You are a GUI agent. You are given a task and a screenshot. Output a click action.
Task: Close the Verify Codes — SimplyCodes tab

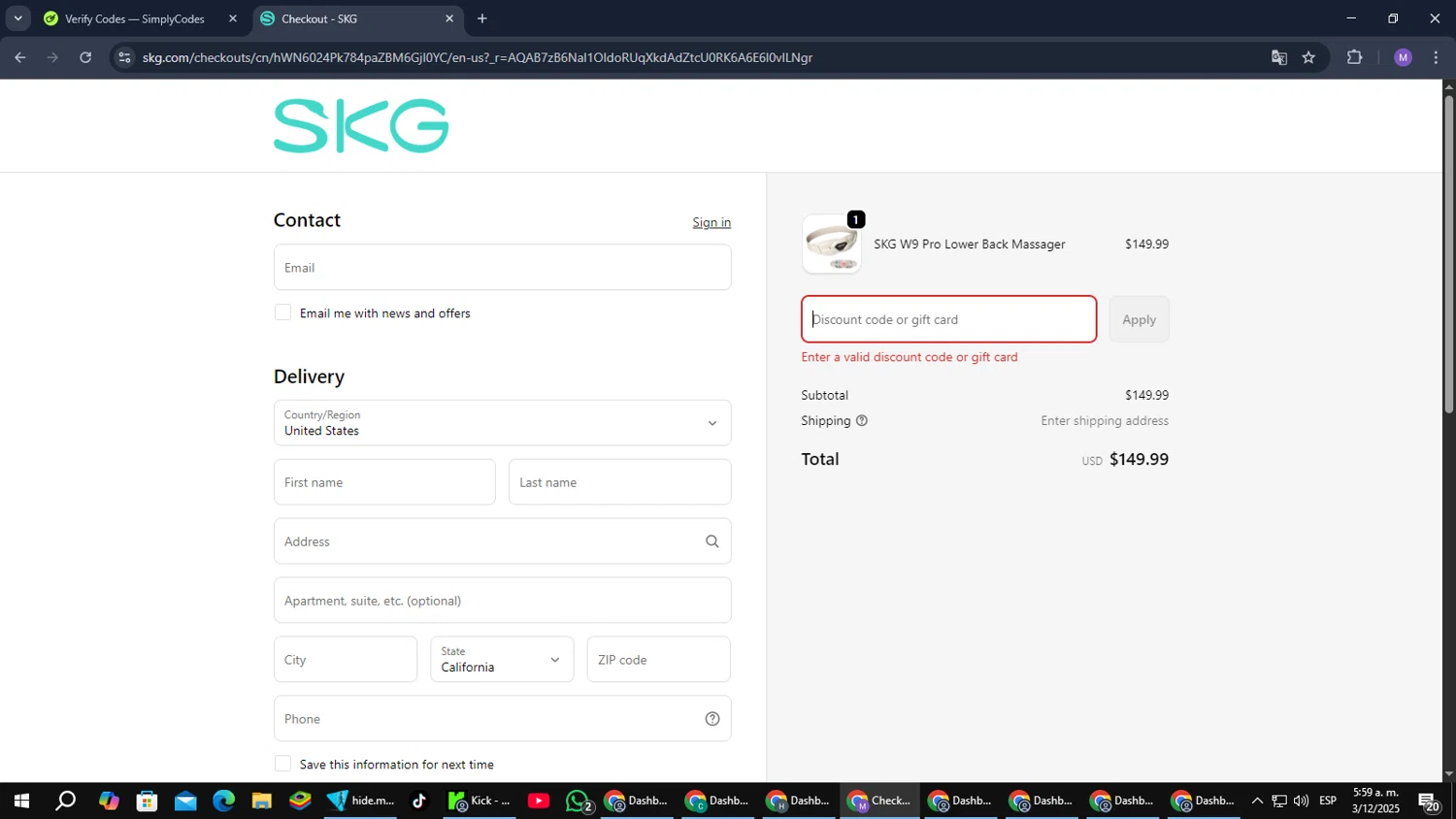click(233, 18)
